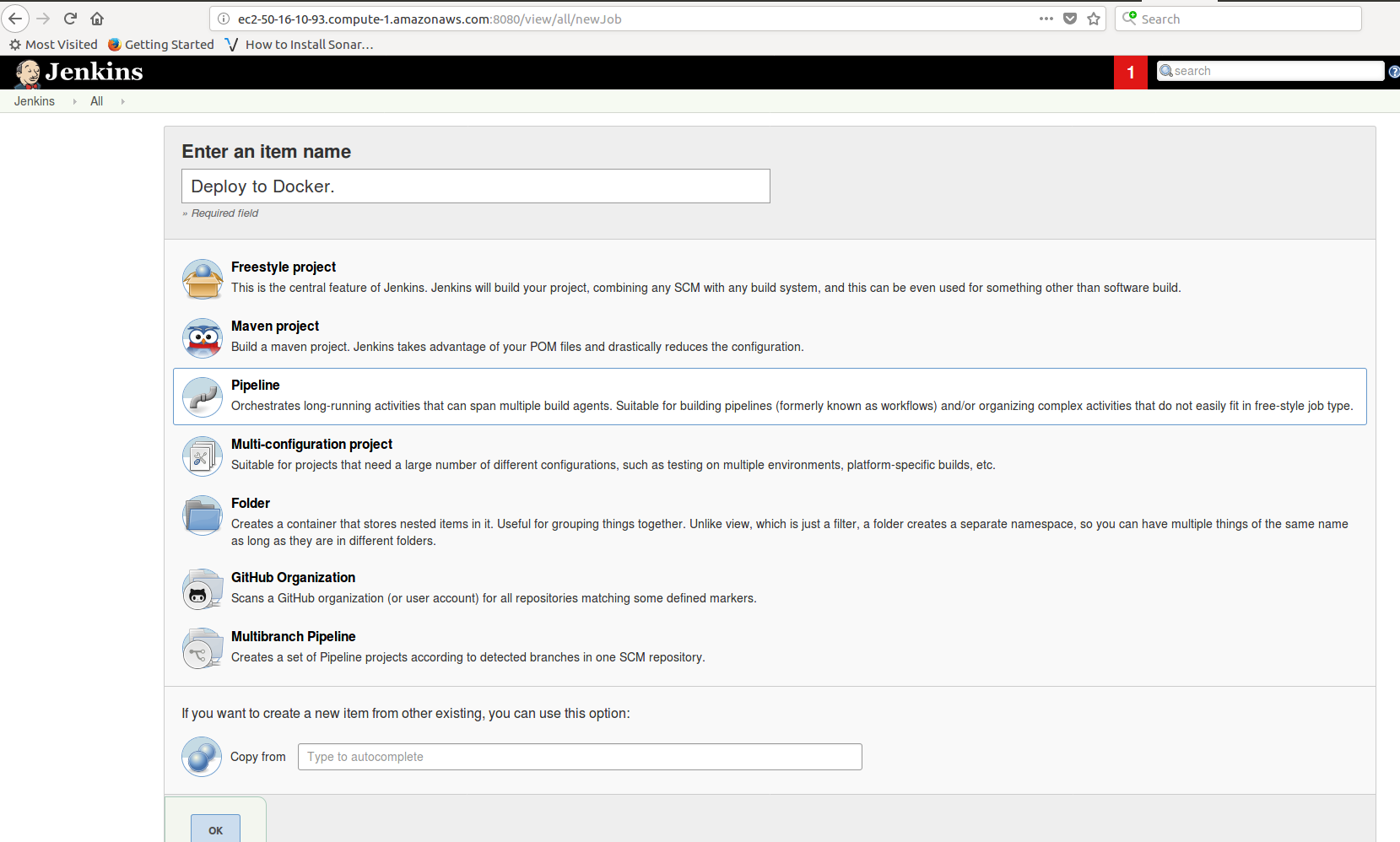Save to Pocket icon in address bar

[1070, 19]
